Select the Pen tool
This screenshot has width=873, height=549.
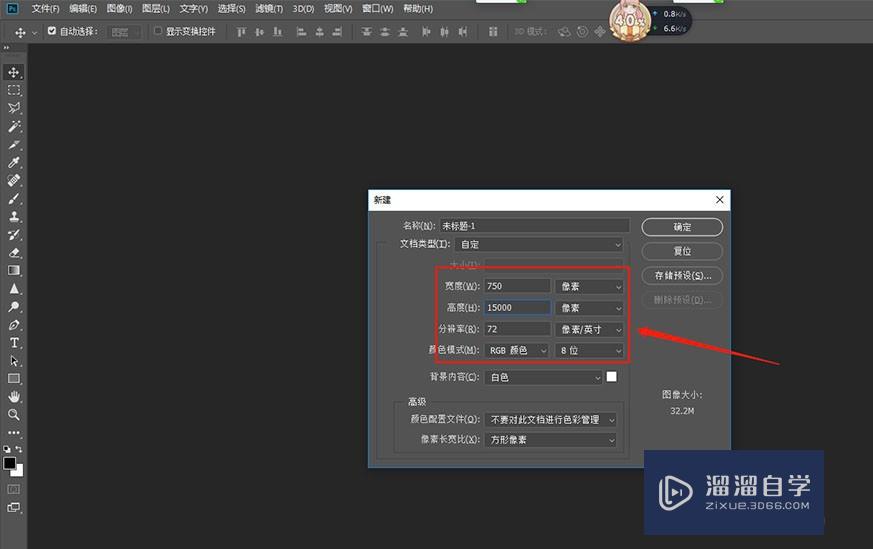coord(14,325)
